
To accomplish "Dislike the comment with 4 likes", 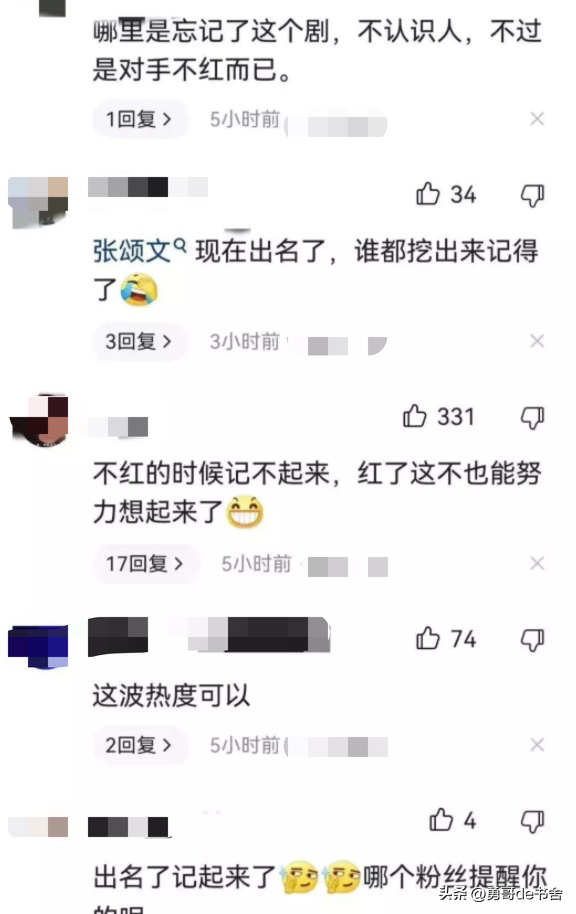I will (532, 821).
